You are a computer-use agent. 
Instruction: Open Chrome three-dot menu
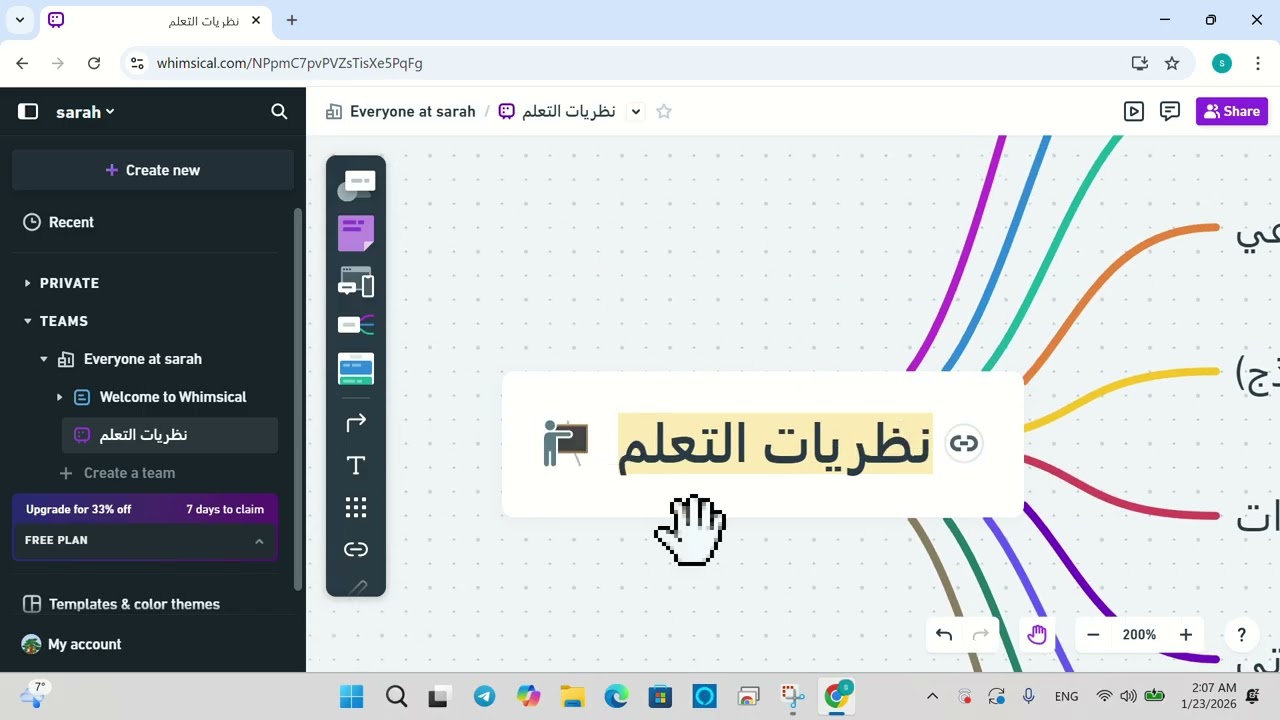point(1256,63)
